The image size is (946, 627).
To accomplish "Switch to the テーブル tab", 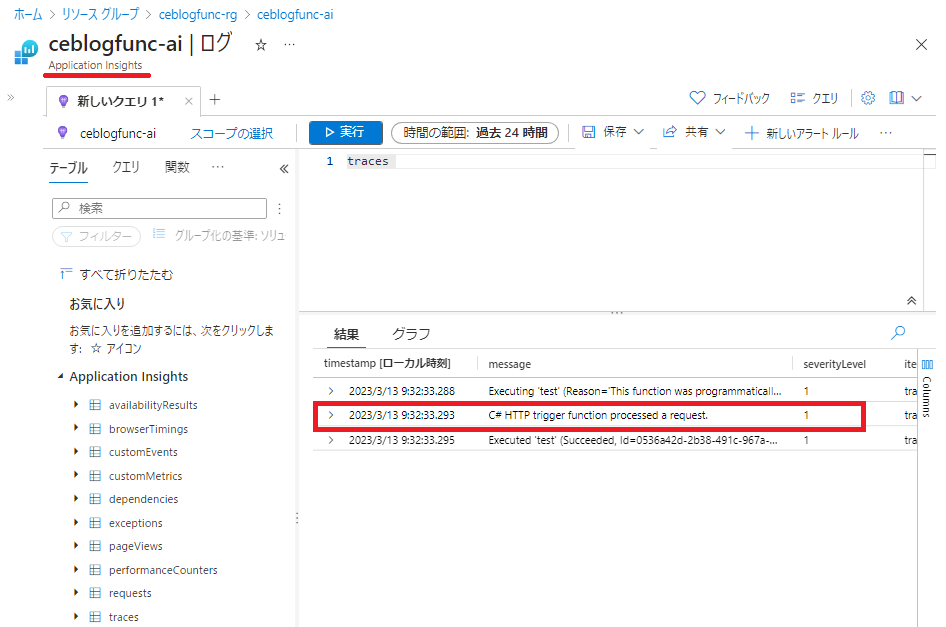I will (x=68, y=168).
